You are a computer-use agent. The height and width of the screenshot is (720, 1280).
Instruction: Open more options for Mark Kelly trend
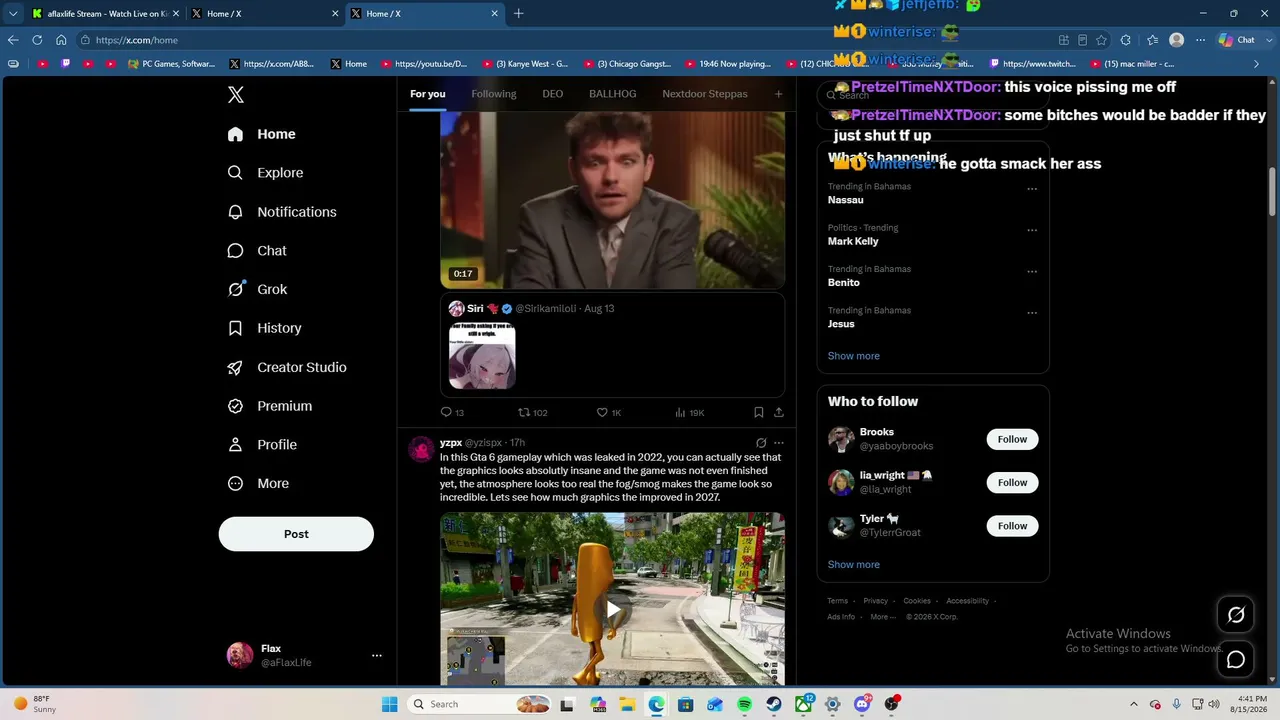[1032, 230]
